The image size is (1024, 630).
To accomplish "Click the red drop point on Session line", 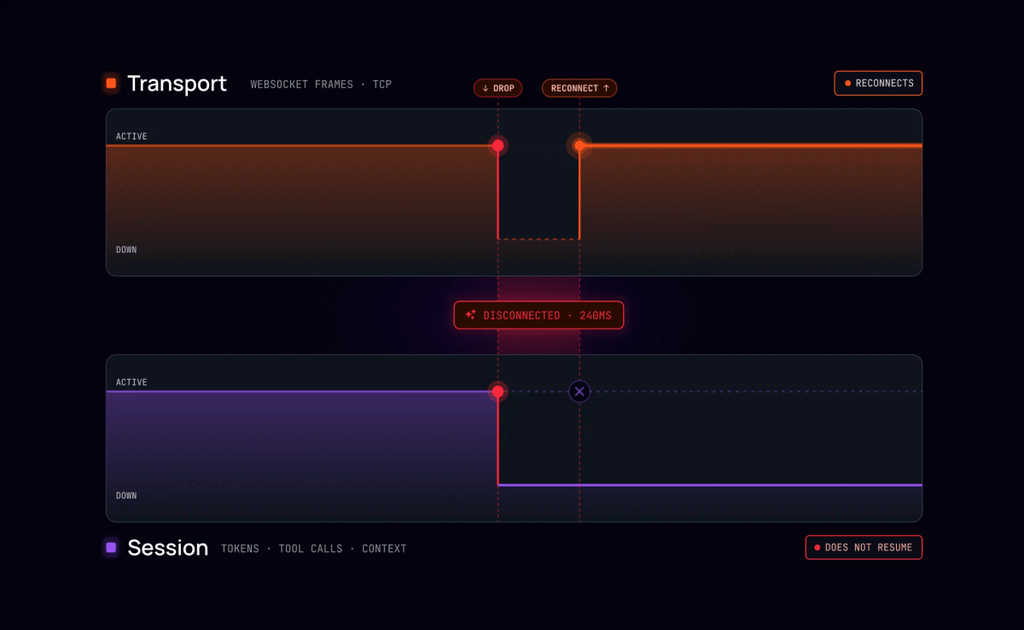I will [498, 392].
